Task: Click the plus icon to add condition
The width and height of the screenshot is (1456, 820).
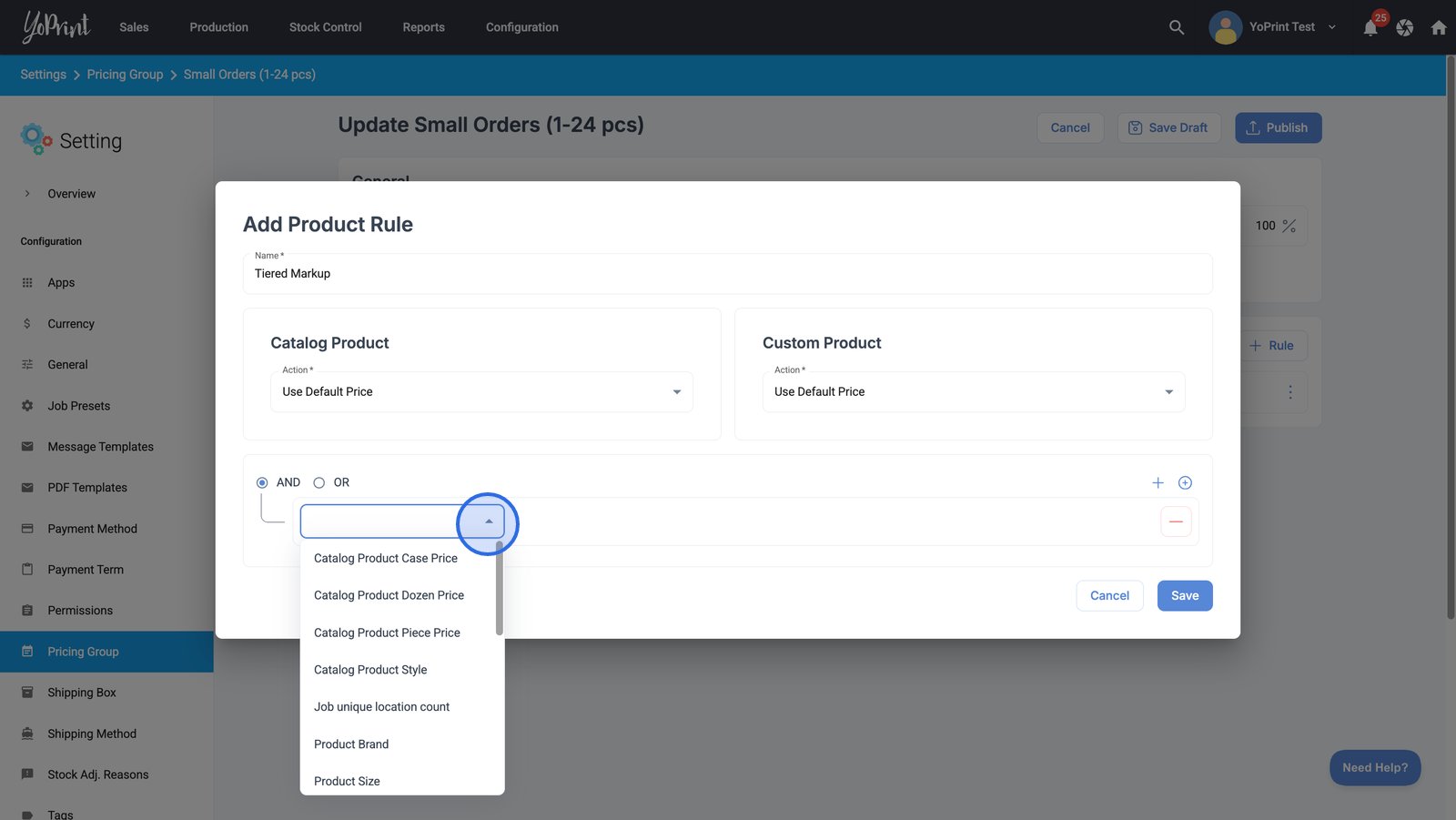Action: click(1158, 483)
